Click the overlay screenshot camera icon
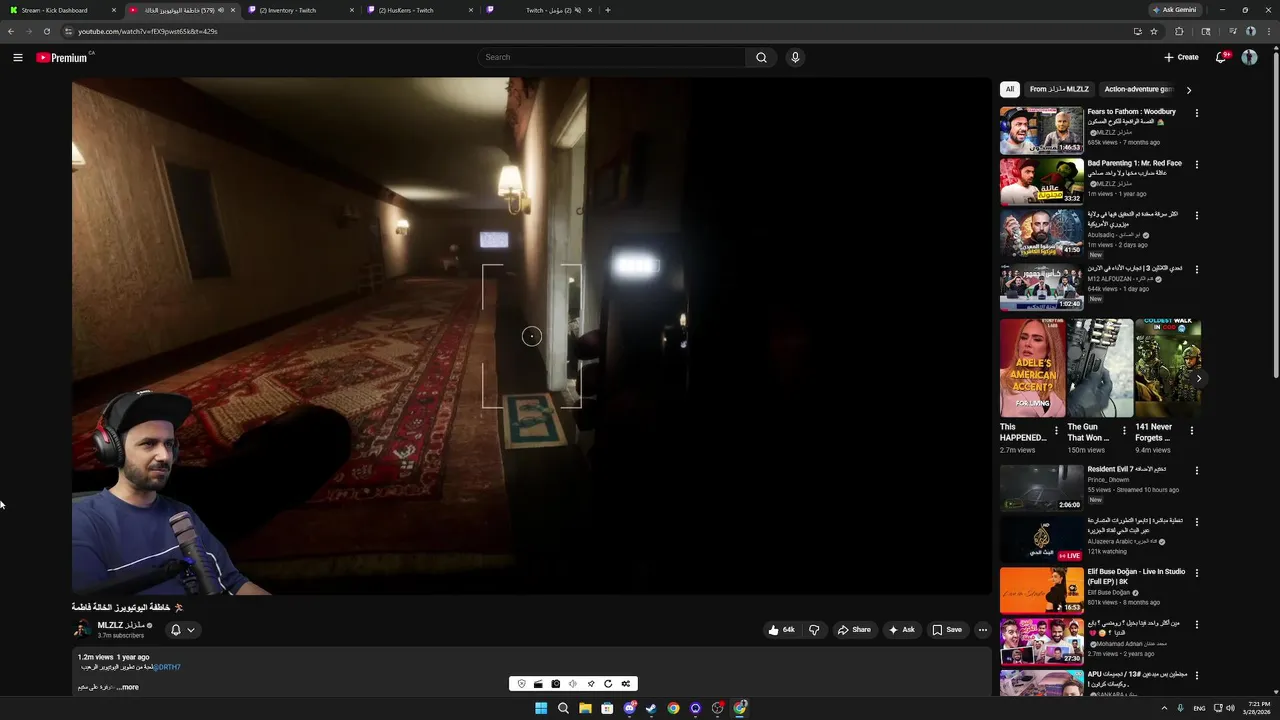 click(556, 684)
